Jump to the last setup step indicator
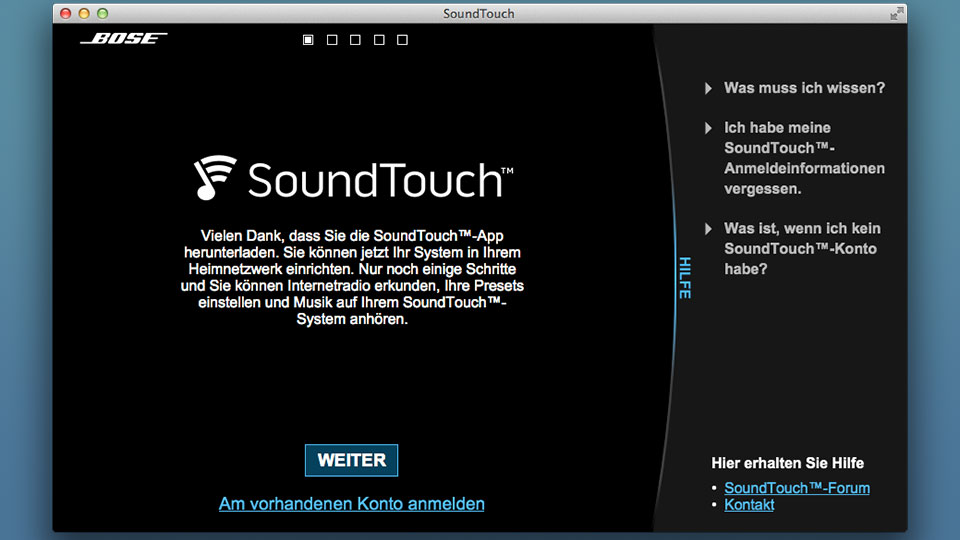 pyautogui.click(x=403, y=40)
